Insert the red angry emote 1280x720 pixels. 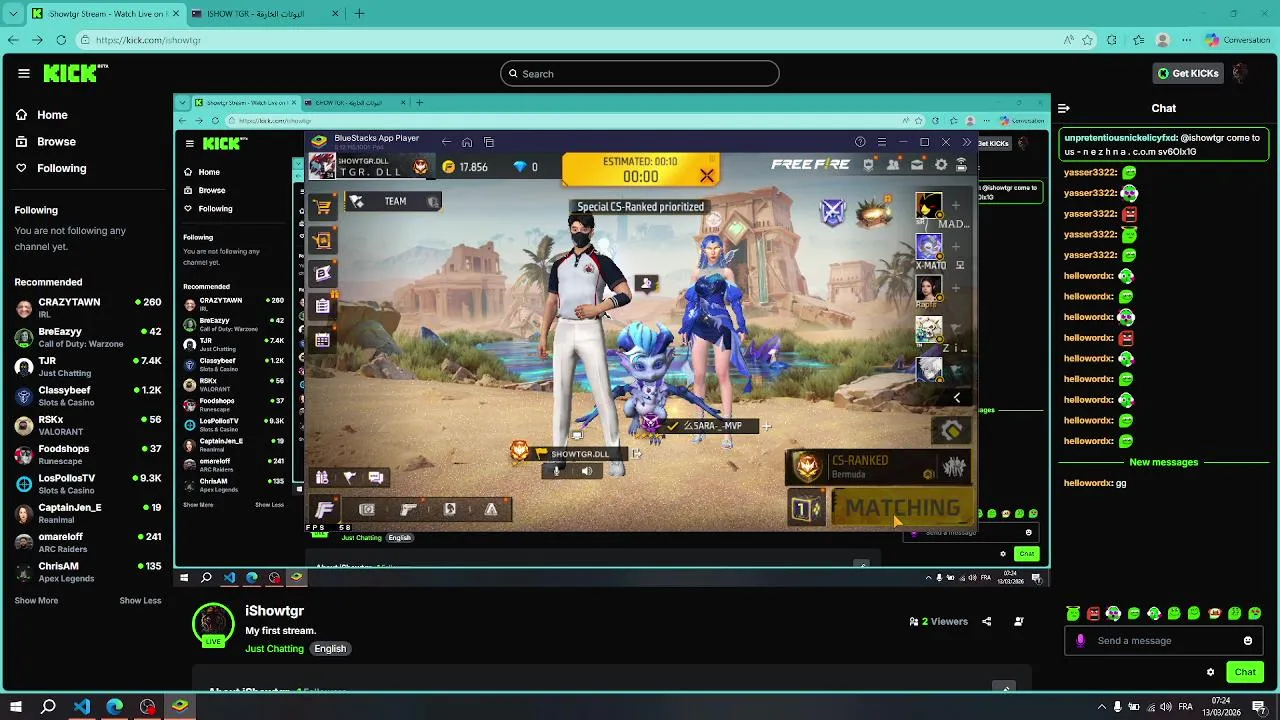[x=1093, y=613]
